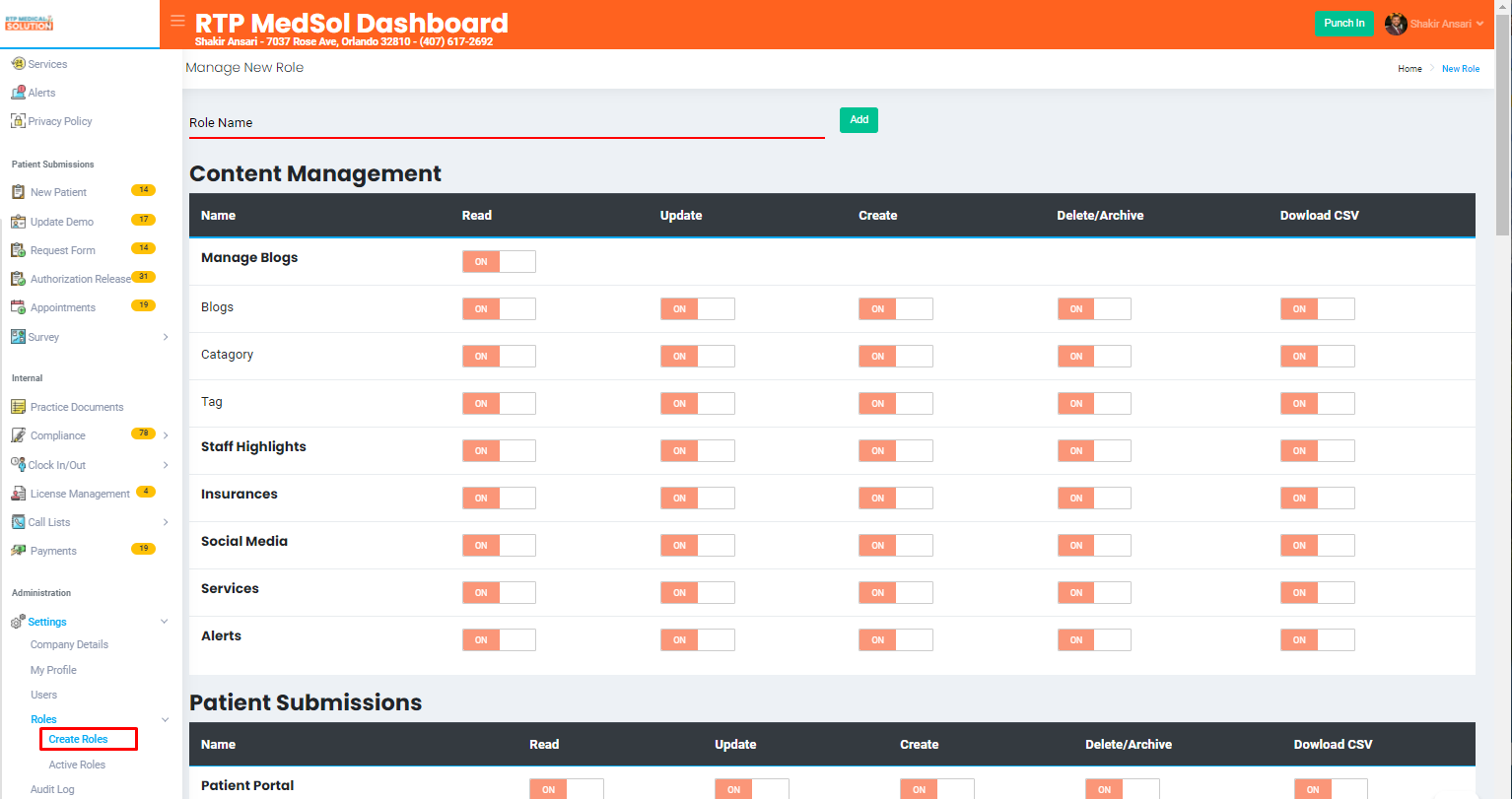Click the License Management icon
This screenshot has height=799, width=1512.
(18, 494)
